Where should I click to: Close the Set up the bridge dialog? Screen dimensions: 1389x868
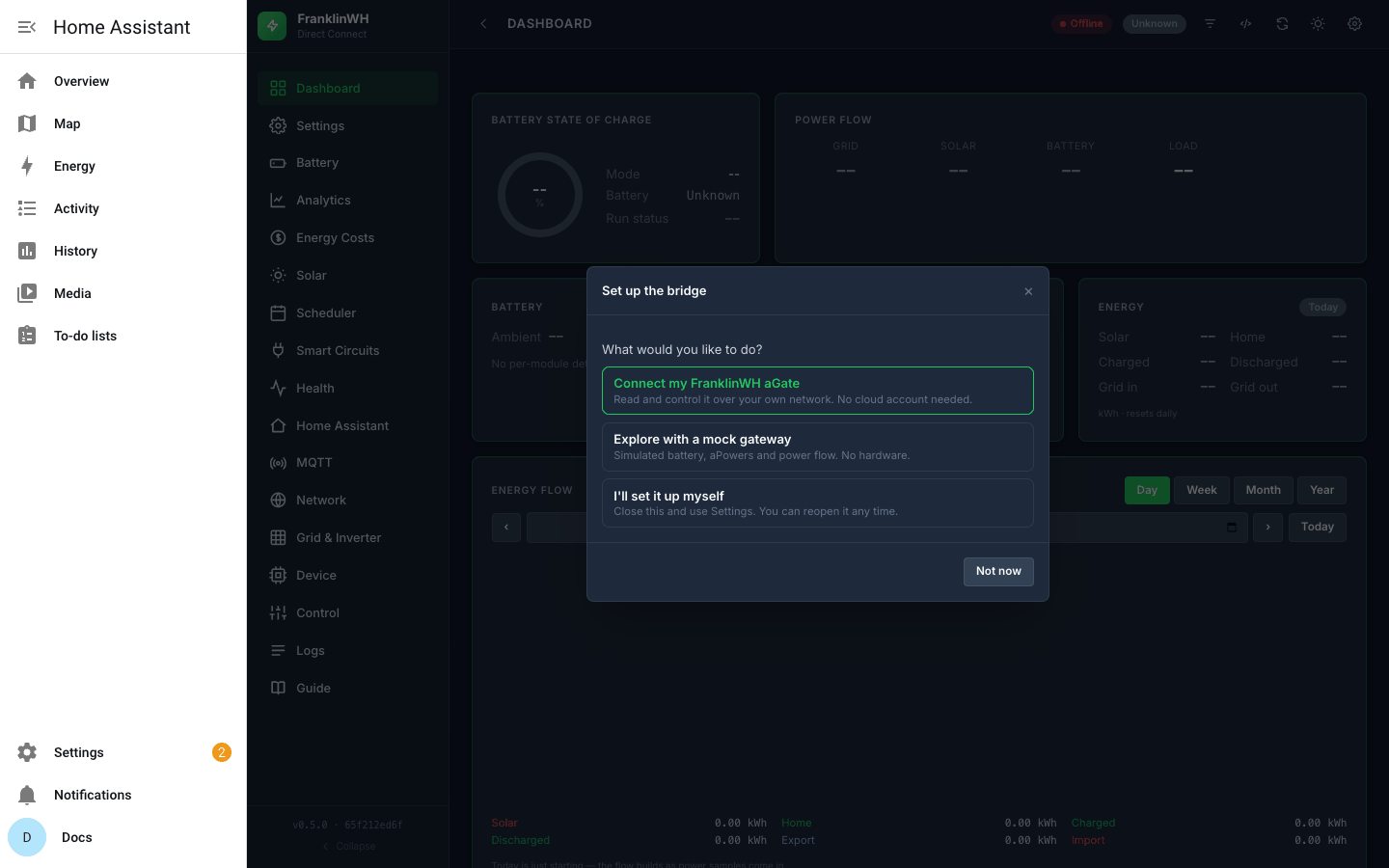(x=1028, y=291)
